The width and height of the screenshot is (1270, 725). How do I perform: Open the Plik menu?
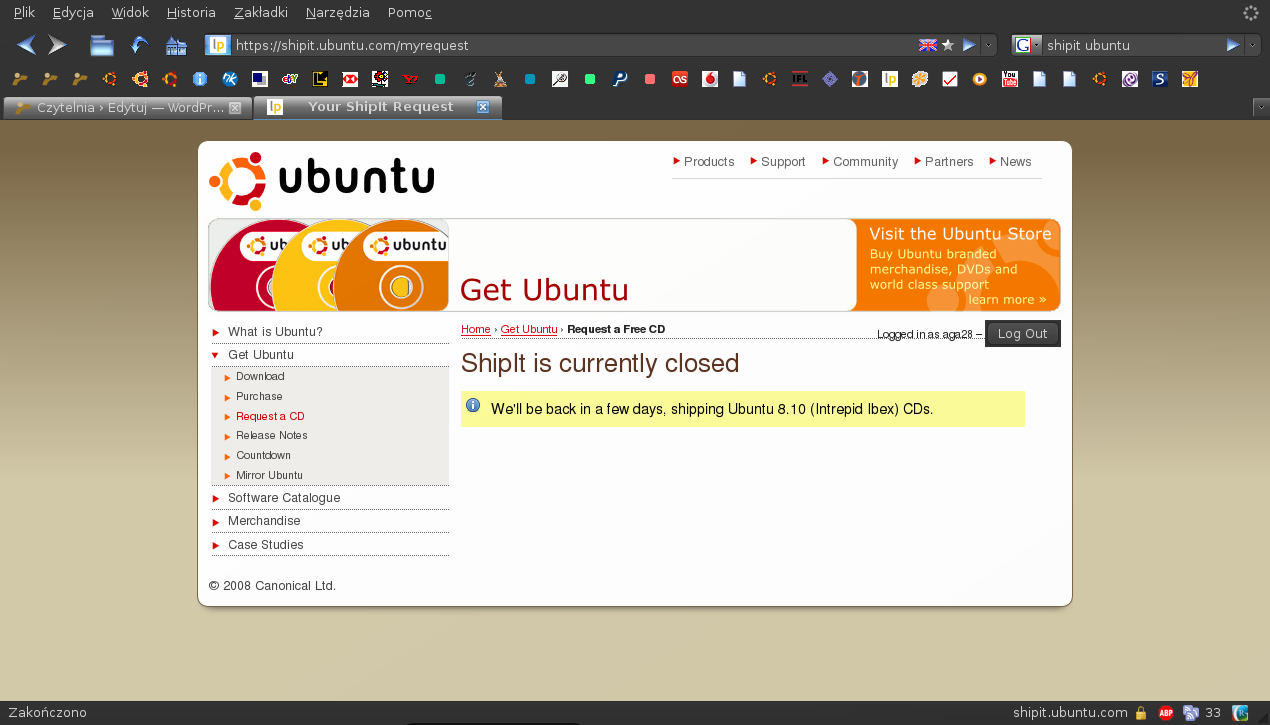[x=24, y=13]
